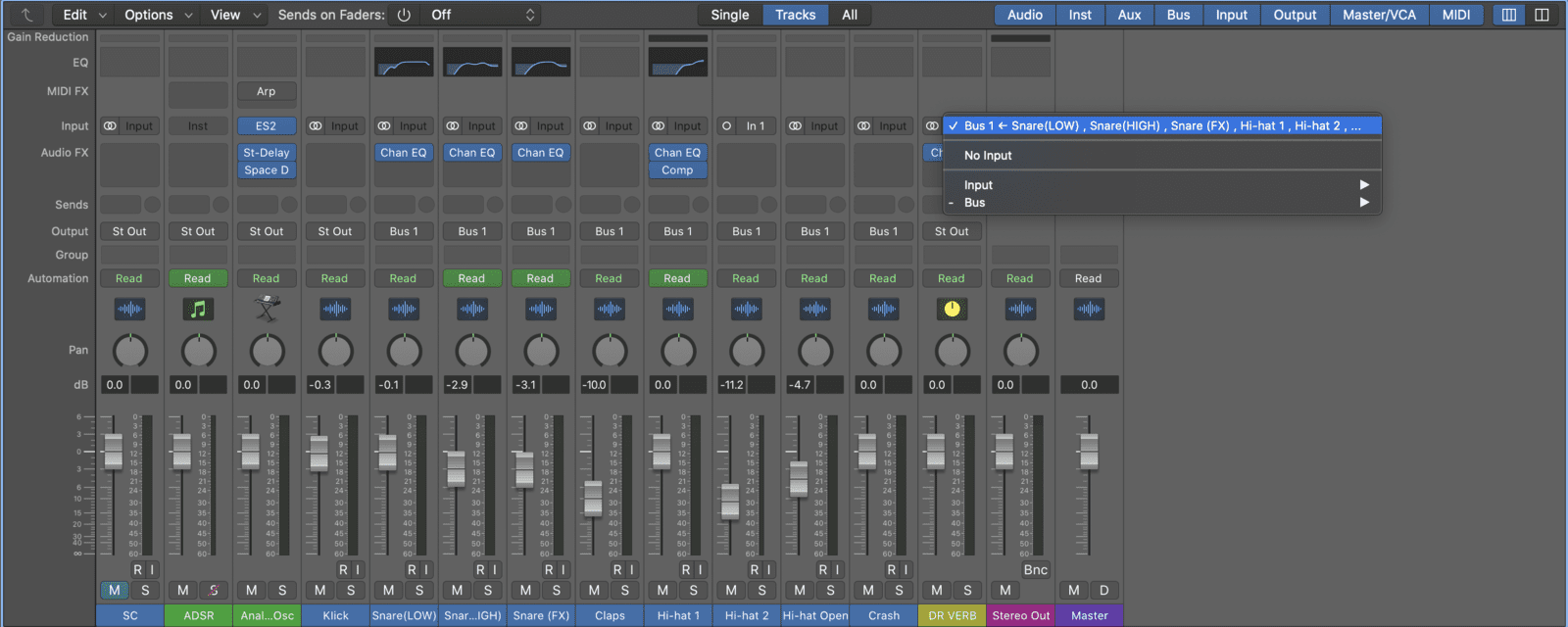The width and height of the screenshot is (1568, 627).
Task: Toggle Audio channel strip filter
Action: click(x=1025, y=15)
